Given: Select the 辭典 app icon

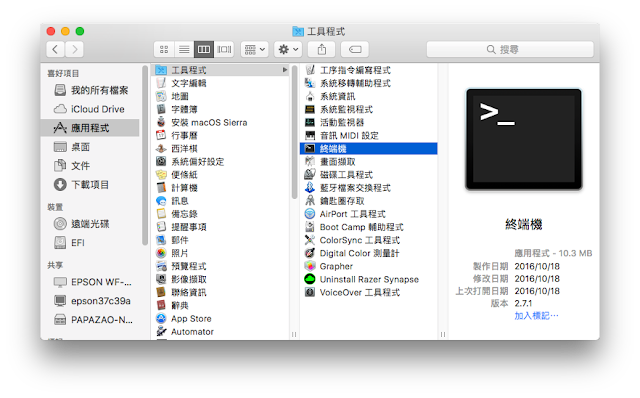Looking at the screenshot, I should pyautogui.click(x=161, y=305).
